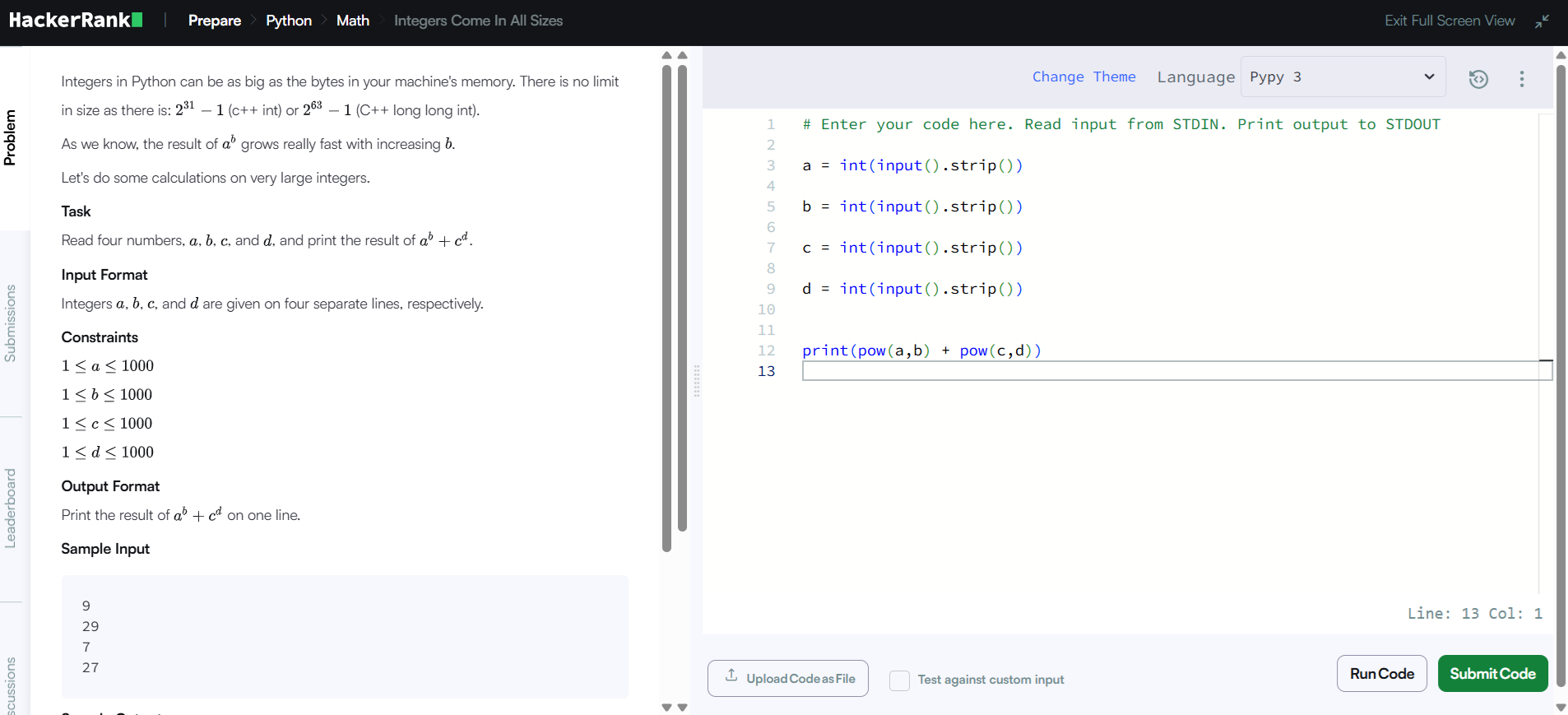Click Exit Full Screen View link

tap(1450, 21)
